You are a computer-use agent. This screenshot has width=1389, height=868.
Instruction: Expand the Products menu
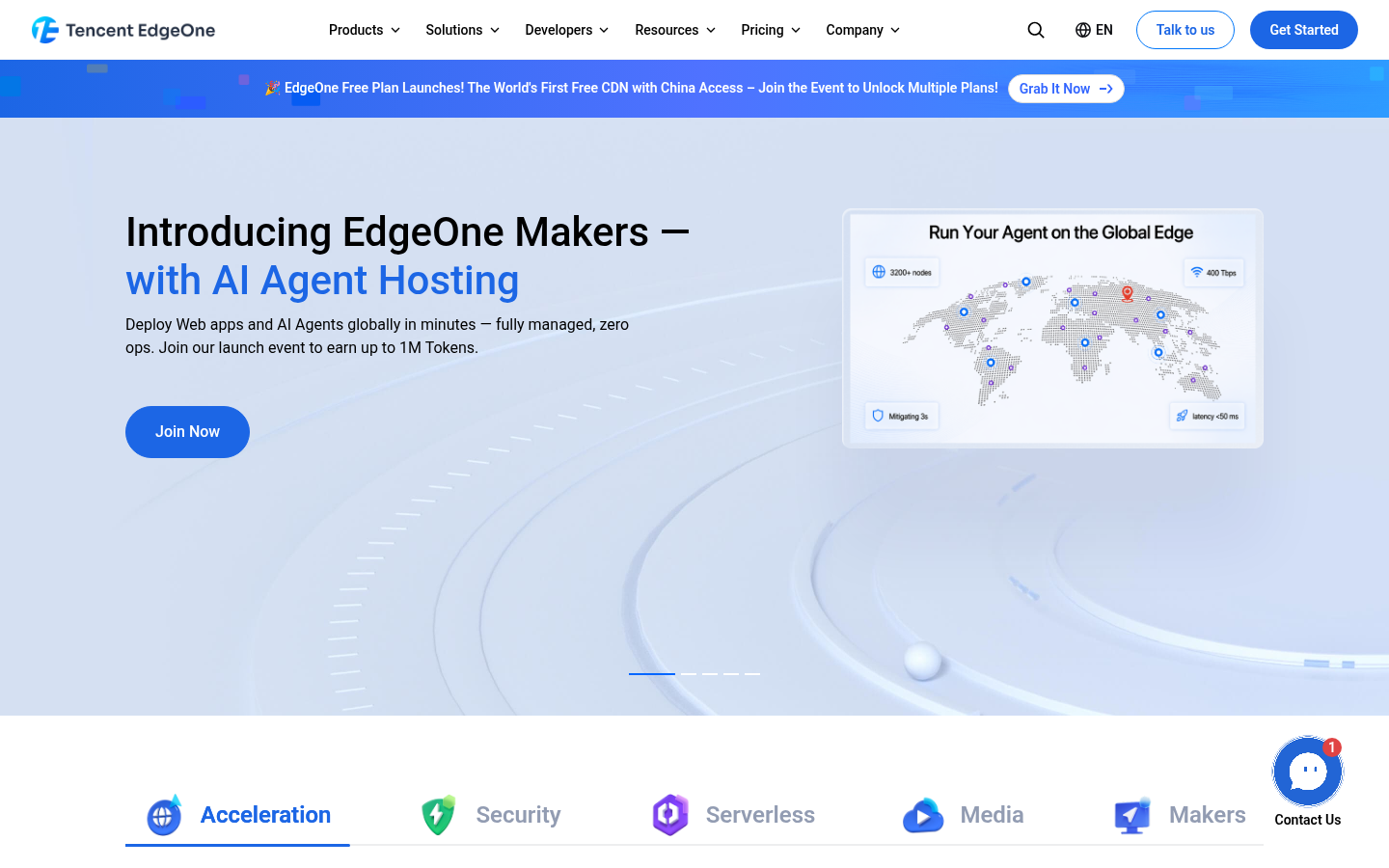(365, 30)
